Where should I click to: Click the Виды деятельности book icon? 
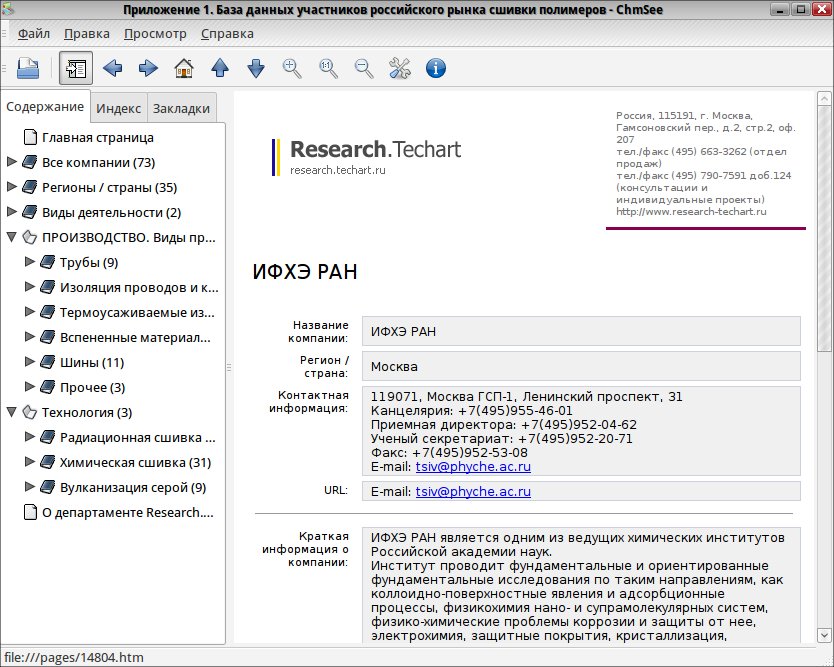29,212
